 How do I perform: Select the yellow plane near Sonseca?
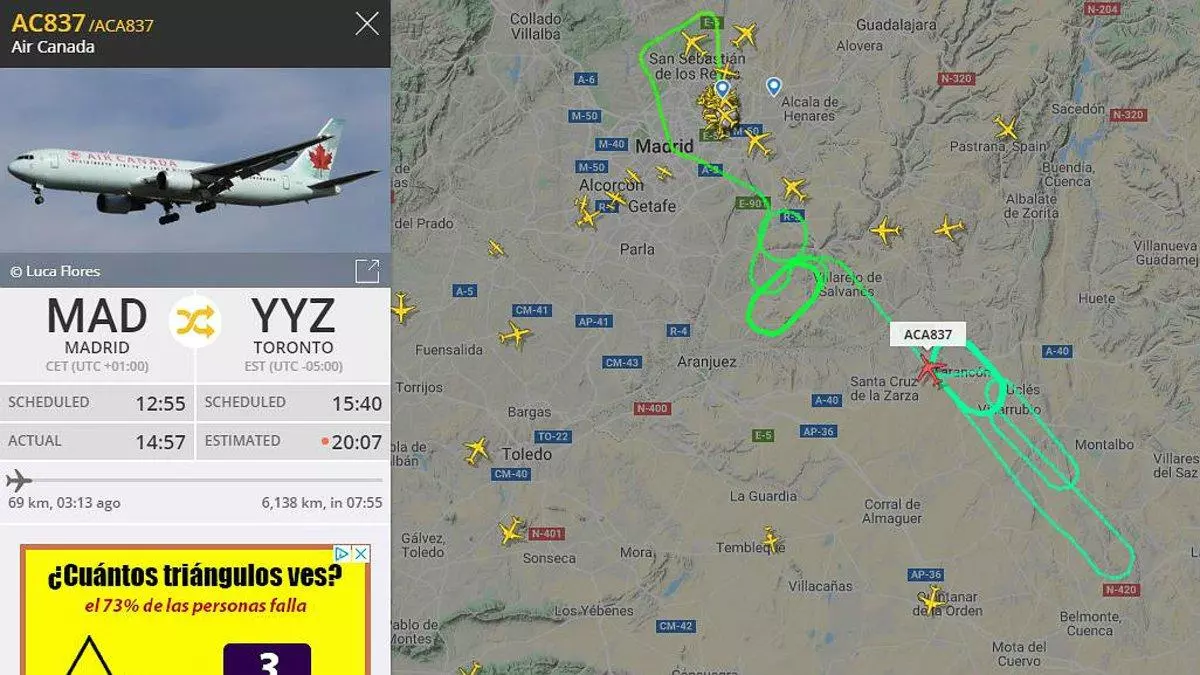pyautogui.click(x=511, y=530)
